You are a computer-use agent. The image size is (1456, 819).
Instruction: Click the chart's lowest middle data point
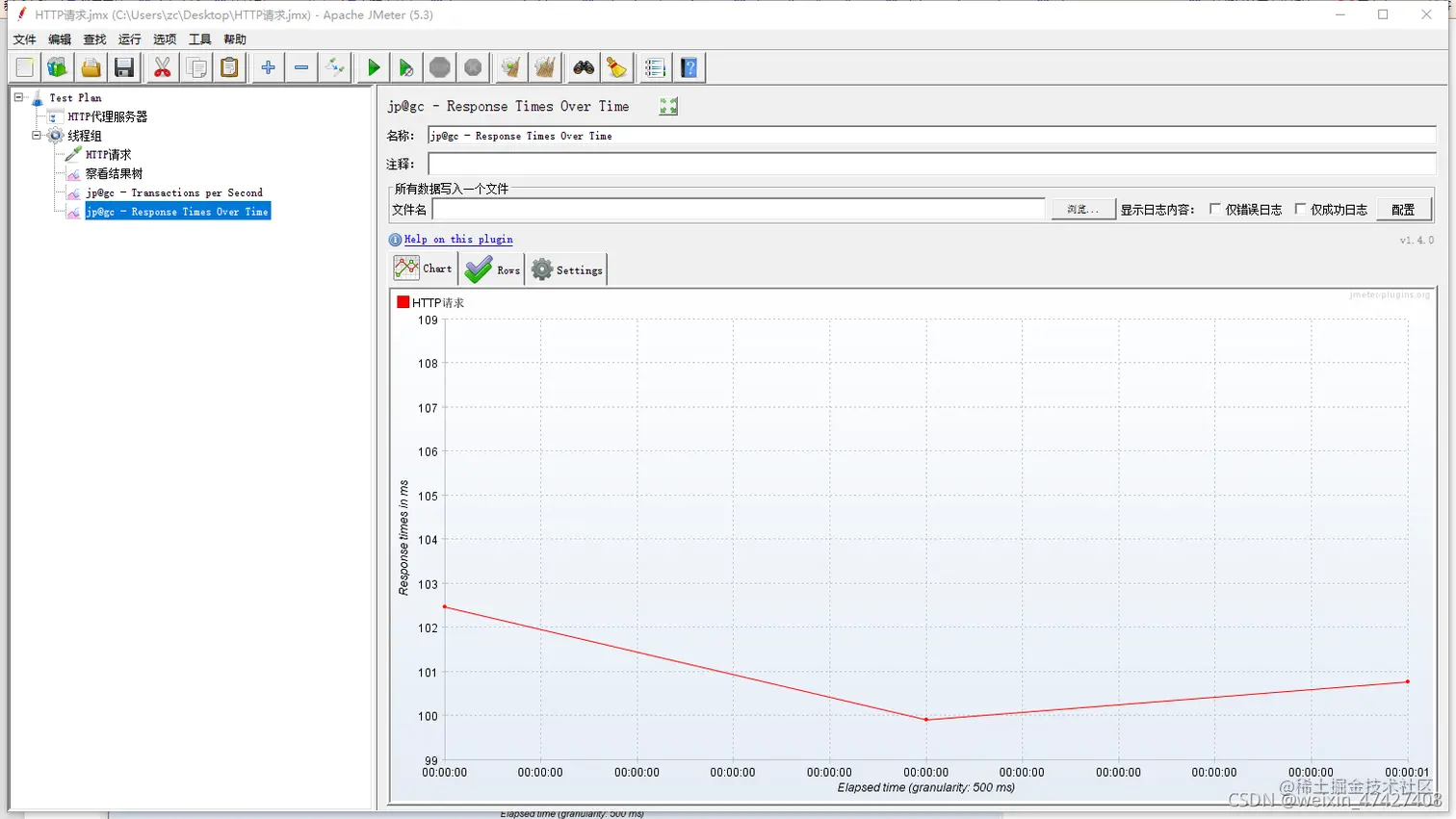click(x=926, y=719)
